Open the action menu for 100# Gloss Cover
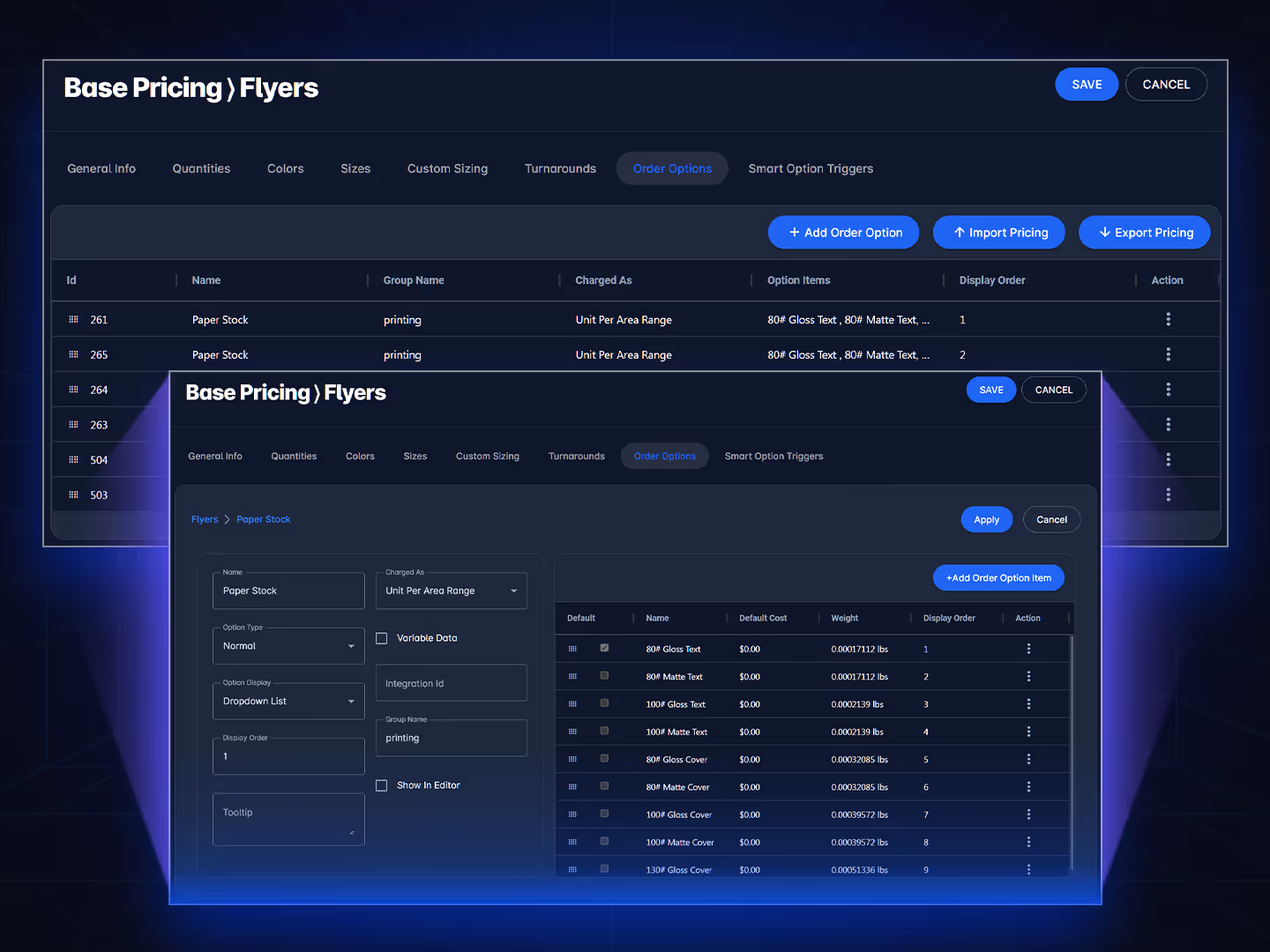Screen dimensions: 1270x952 pyautogui.click(x=1028, y=814)
